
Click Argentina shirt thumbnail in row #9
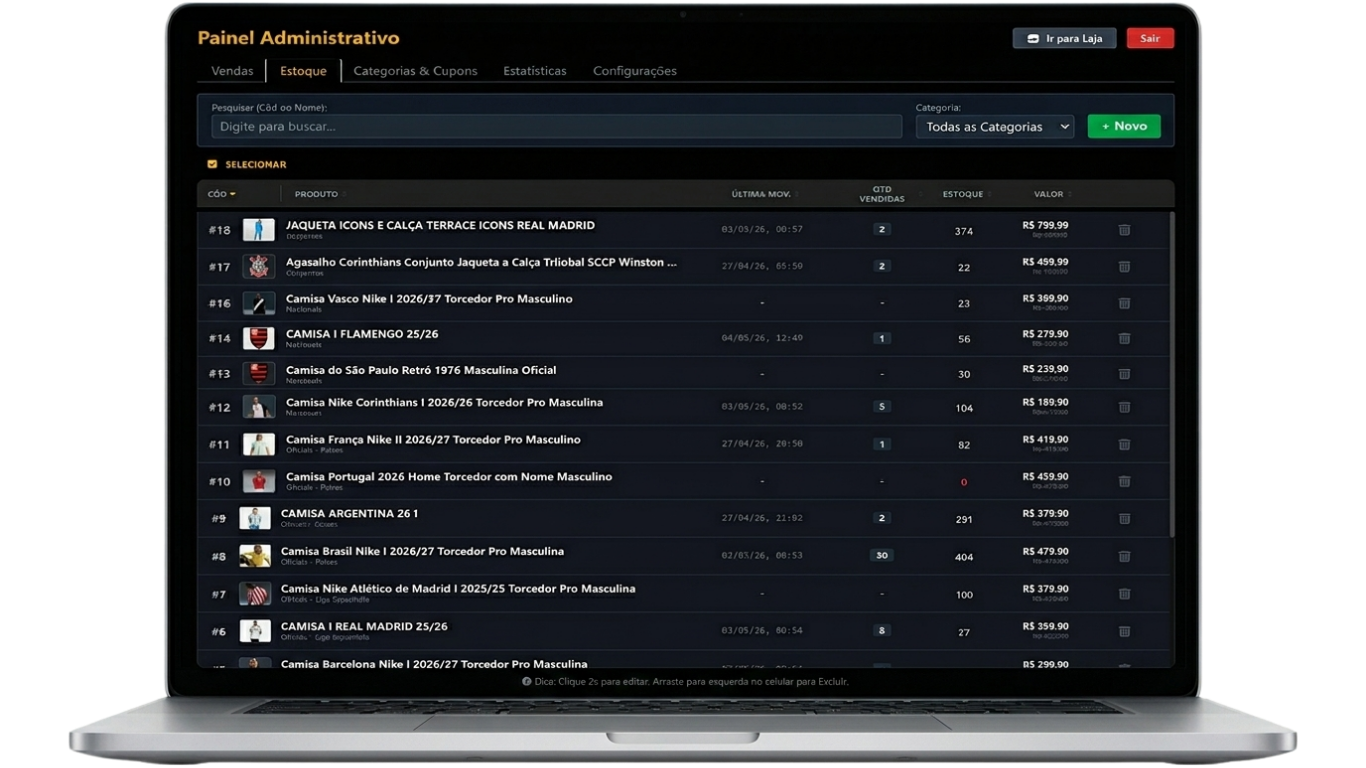[x=255, y=518]
